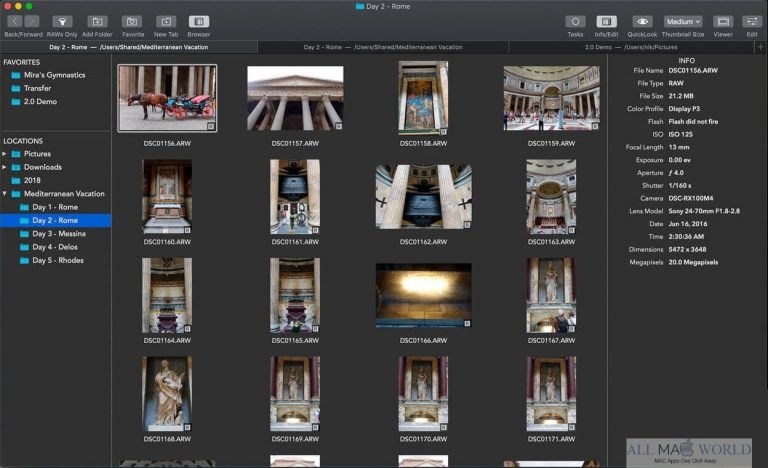Viewport: 768px width, 468px height.
Task: Expand the Downloads folder triangle
Action: (x=4, y=167)
